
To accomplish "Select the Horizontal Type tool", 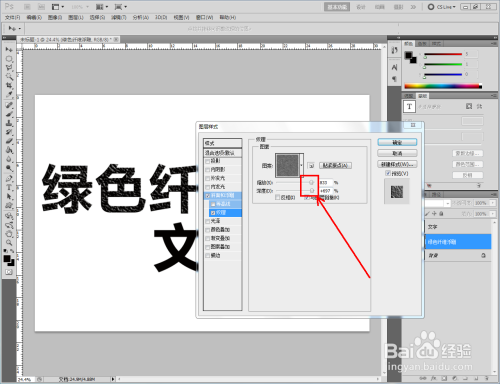I will (x=9, y=188).
